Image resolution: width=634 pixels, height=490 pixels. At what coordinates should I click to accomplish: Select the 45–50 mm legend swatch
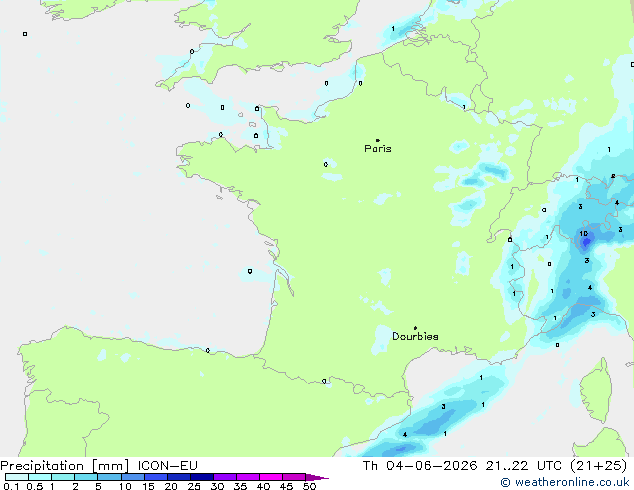tap(294, 477)
